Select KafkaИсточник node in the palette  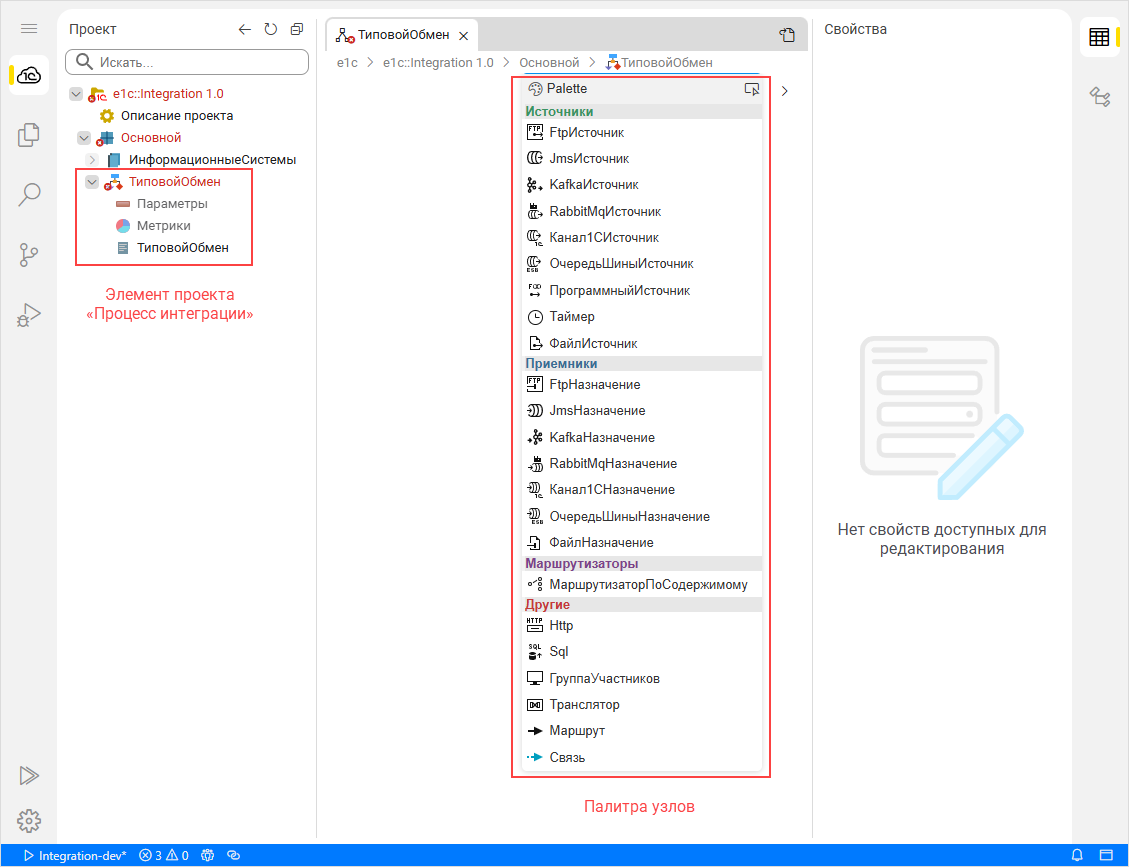[593, 185]
